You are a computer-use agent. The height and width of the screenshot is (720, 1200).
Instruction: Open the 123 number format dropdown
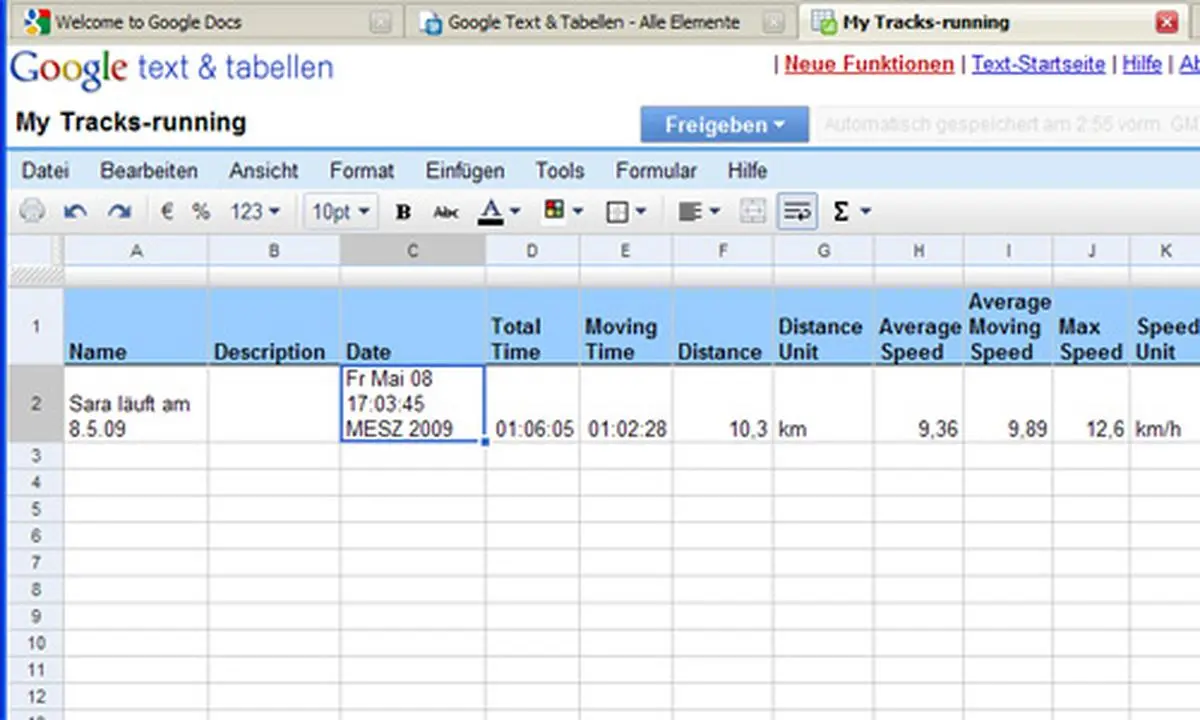[252, 211]
